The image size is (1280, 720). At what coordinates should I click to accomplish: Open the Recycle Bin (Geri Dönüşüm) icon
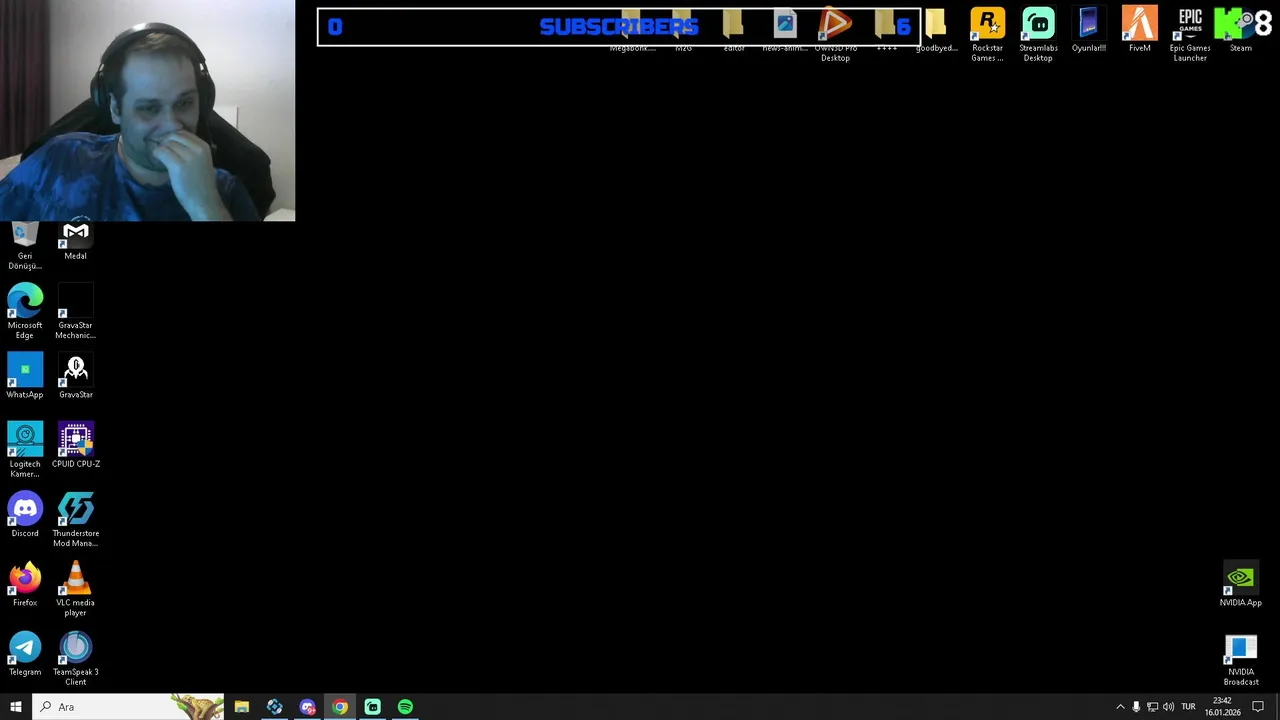point(25,245)
